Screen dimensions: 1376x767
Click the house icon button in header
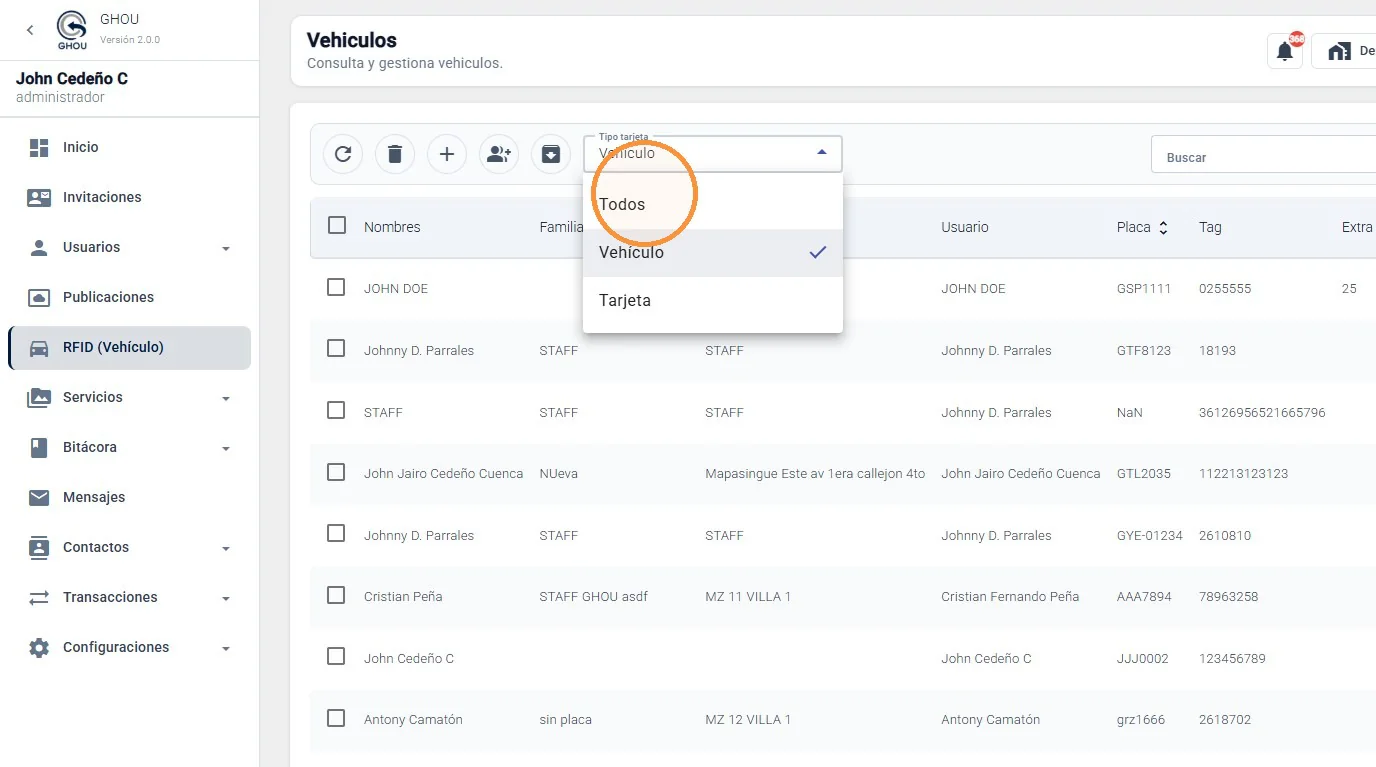pyautogui.click(x=1339, y=51)
